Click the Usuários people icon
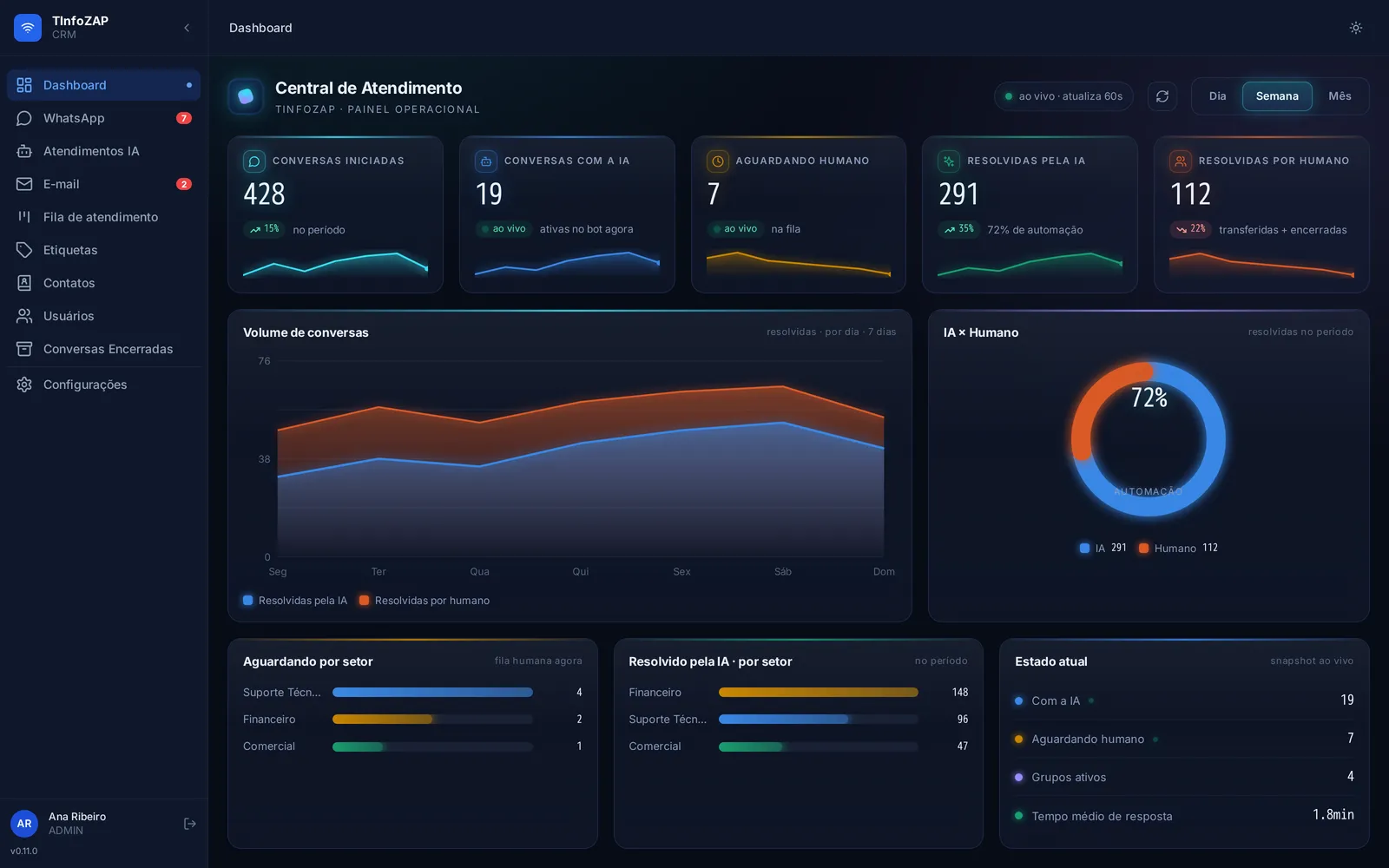The image size is (1389, 868). 24,316
